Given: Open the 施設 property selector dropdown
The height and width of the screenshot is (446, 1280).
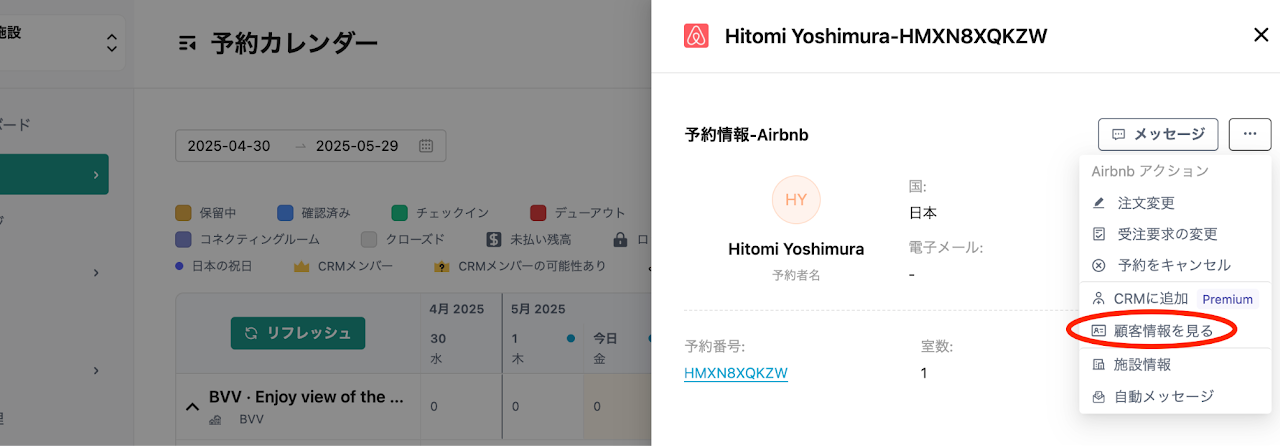Looking at the screenshot, I should tap(111, 43).
